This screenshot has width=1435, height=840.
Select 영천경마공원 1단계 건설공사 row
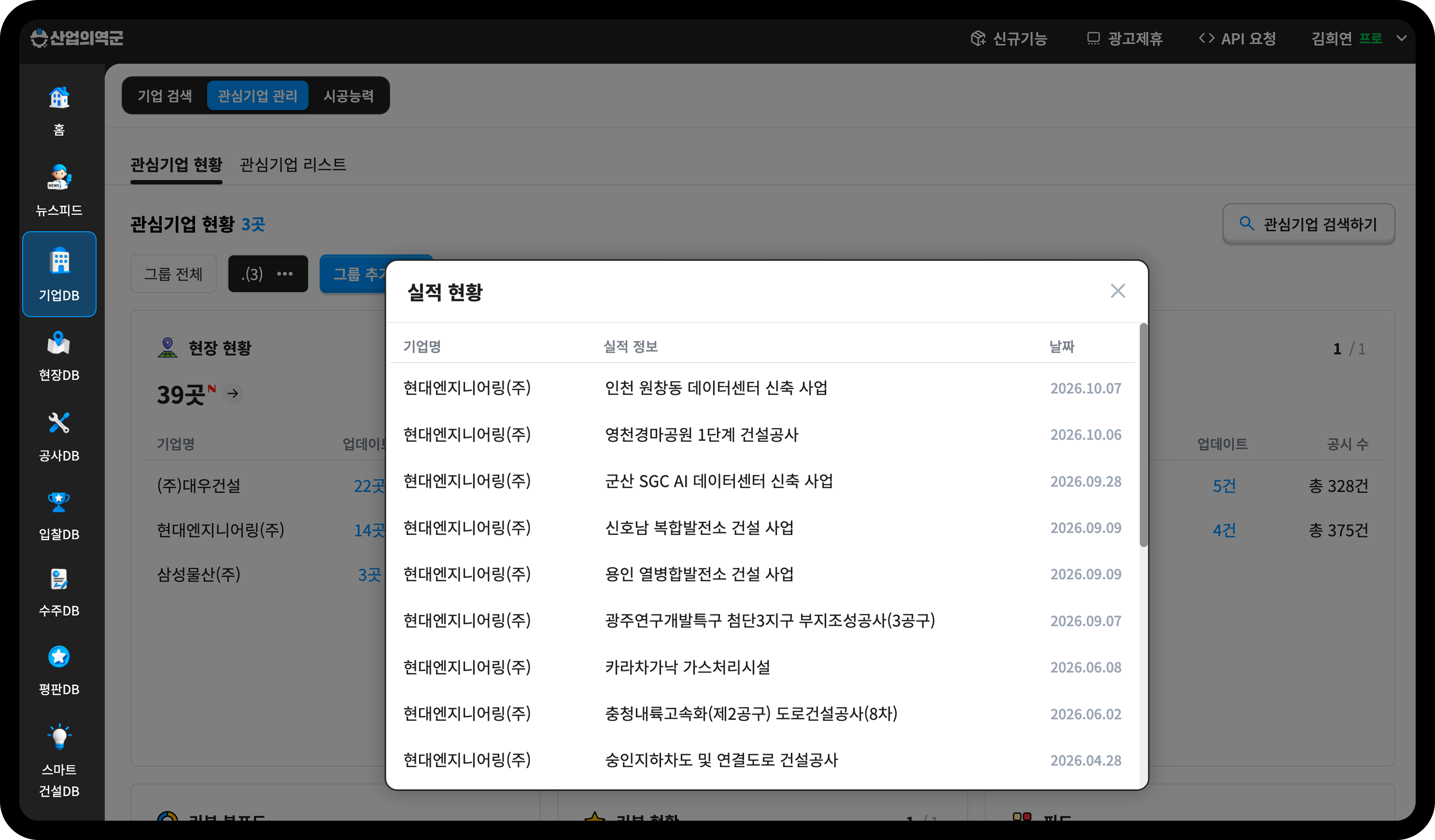pyautogui.click(x=763, y=435)
